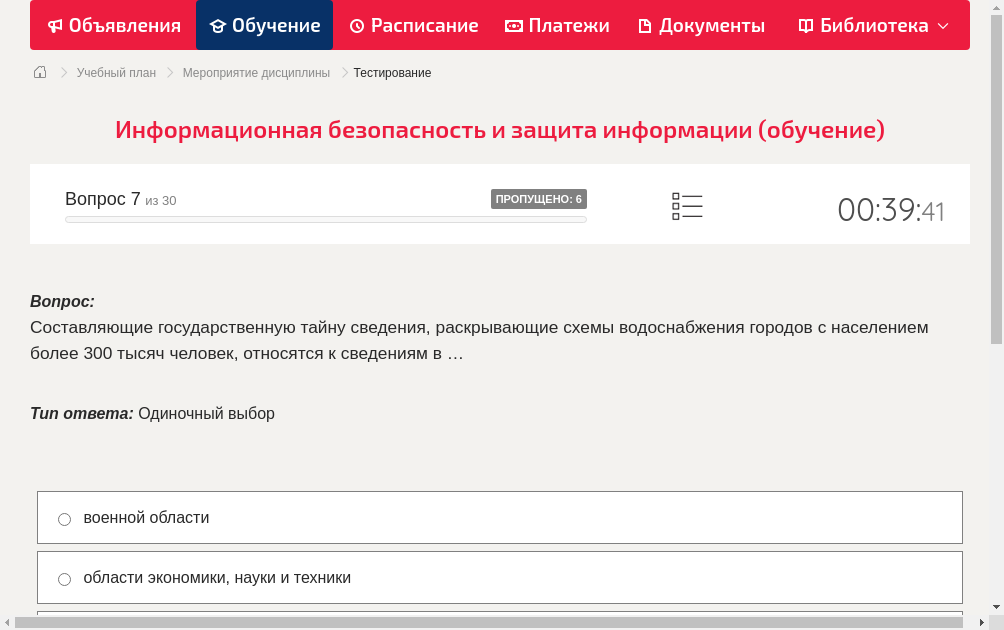
Task: Expand the Библиотека dropdown chevron
Action: (939, 25)
